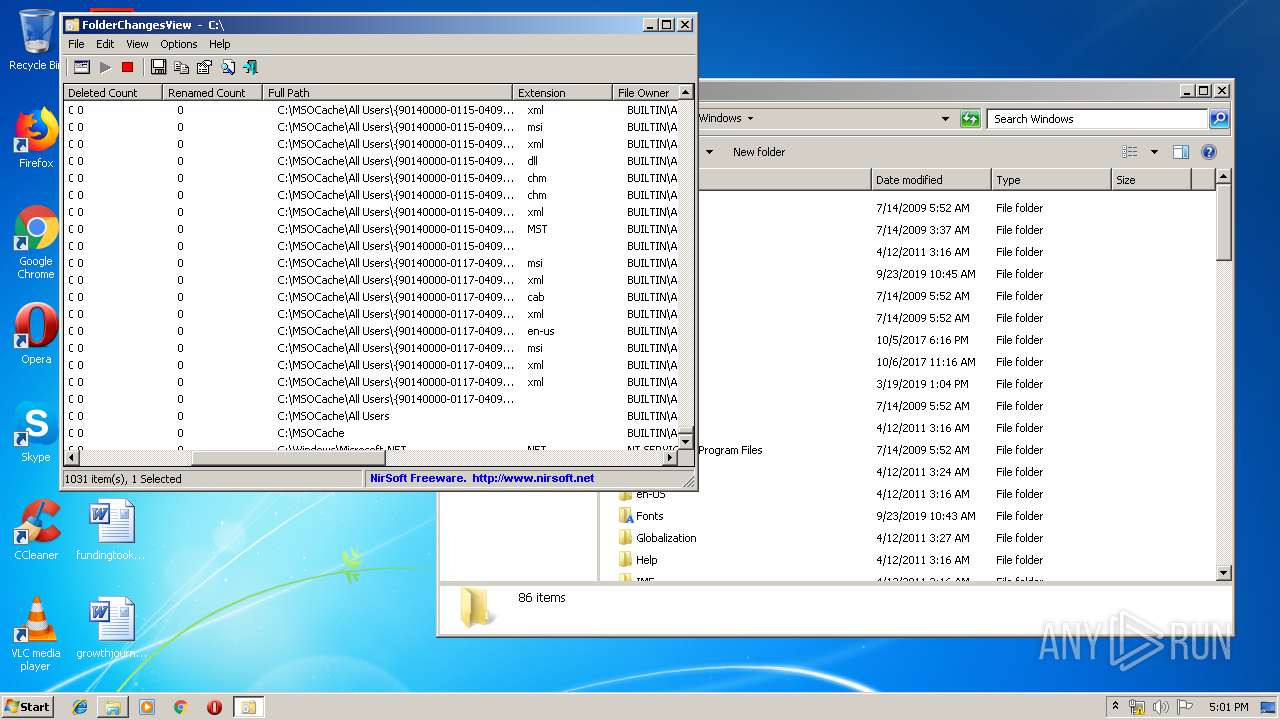Screen dimensions: 1280x720
Task: Open the Options menu in FolderChangesView
Action: tap(179, 44)
